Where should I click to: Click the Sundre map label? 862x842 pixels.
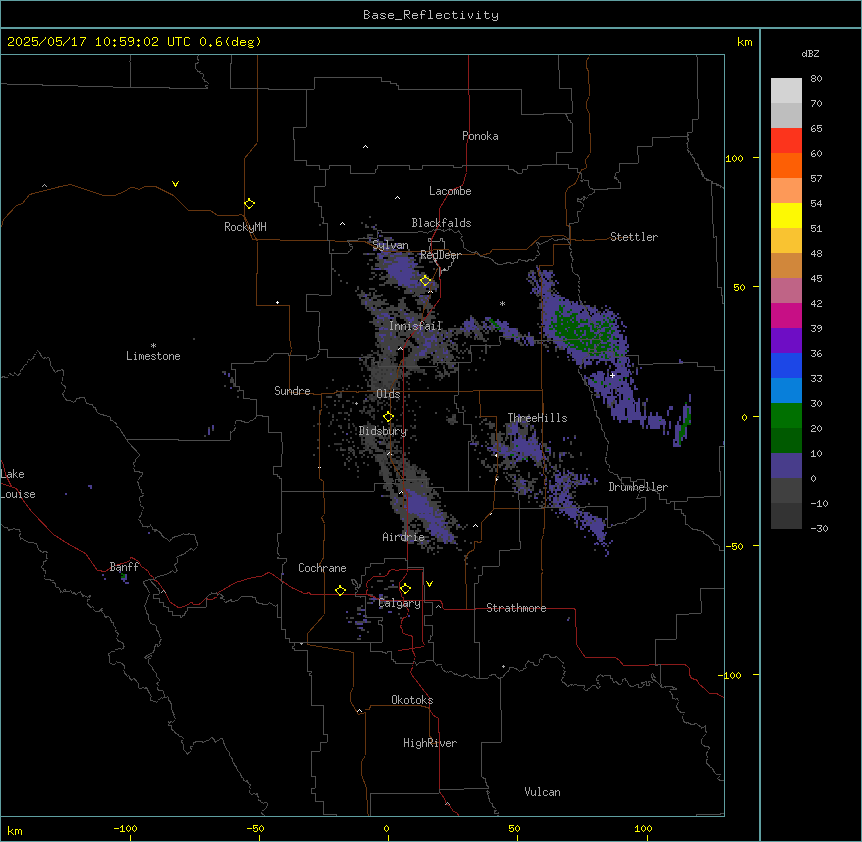(x=292, y=391)
